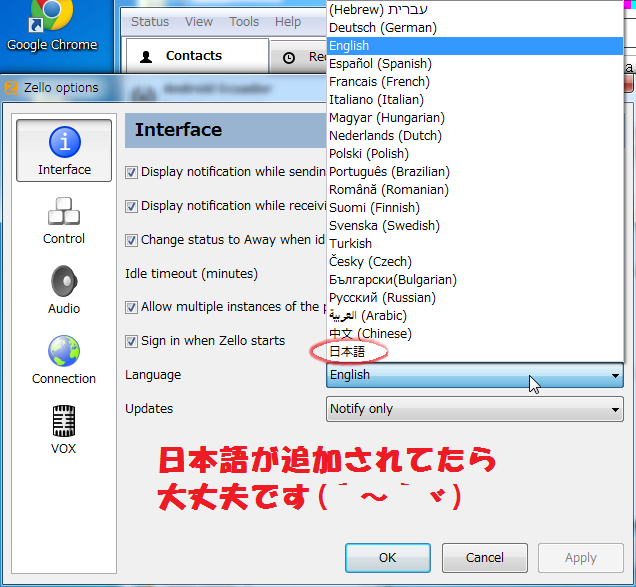Open the Interface options section
The height and width of the screenshot is (587, 636).
tap(64, 151)
